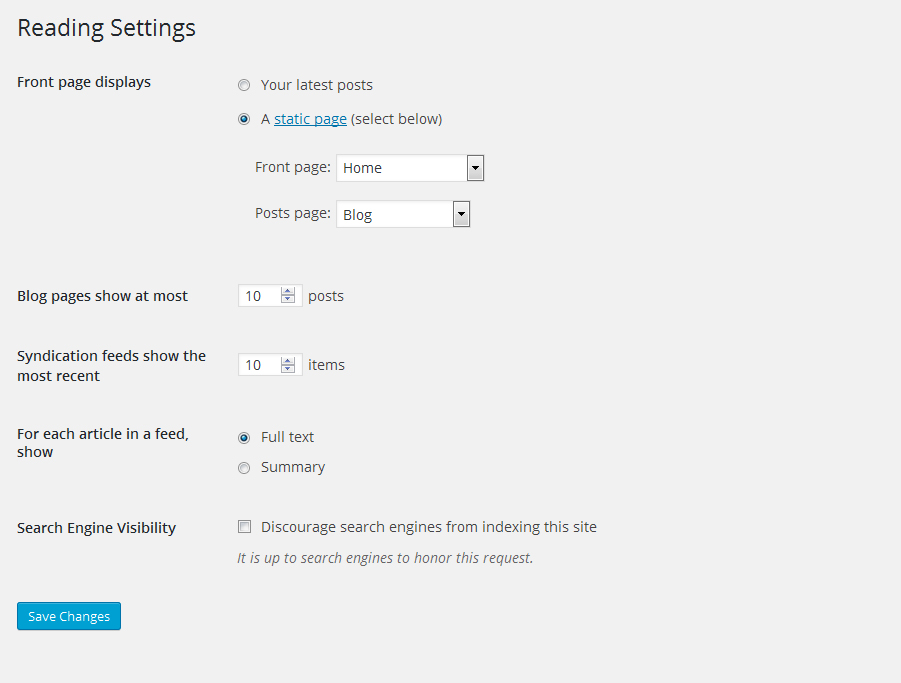901x683 pixels.
Task: Increase blog pages posts with up arrow
Action: [289, 291]
